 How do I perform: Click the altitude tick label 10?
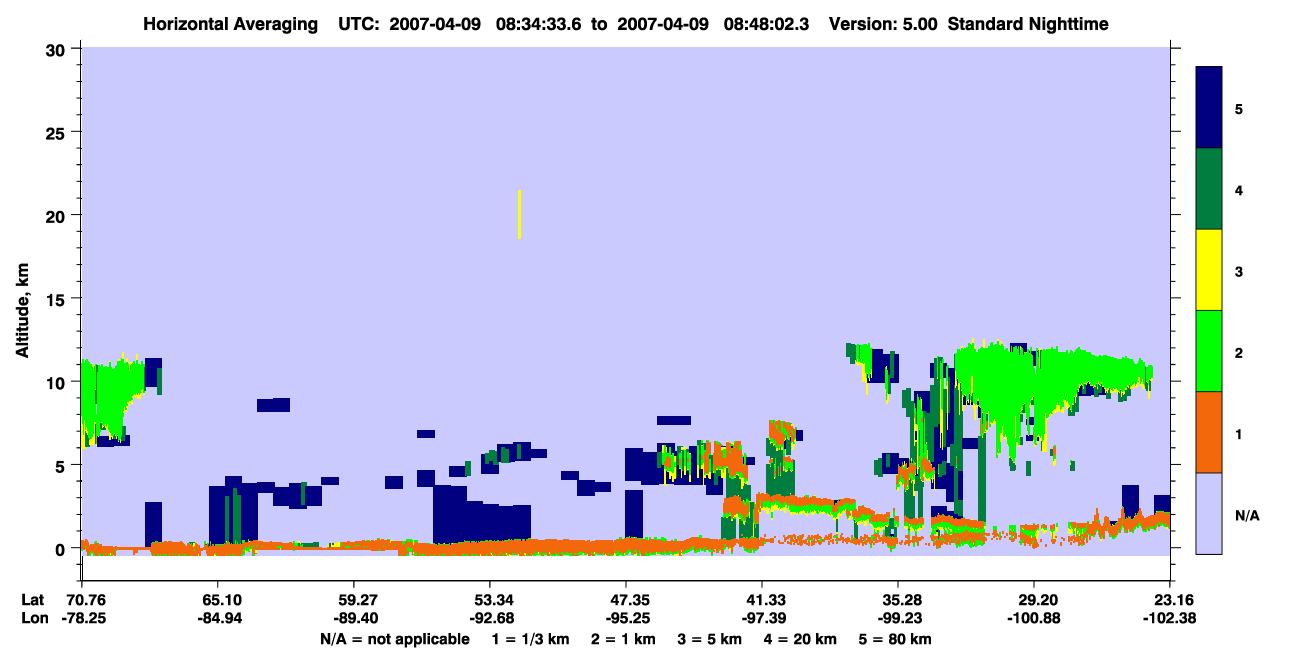point(57,382)
